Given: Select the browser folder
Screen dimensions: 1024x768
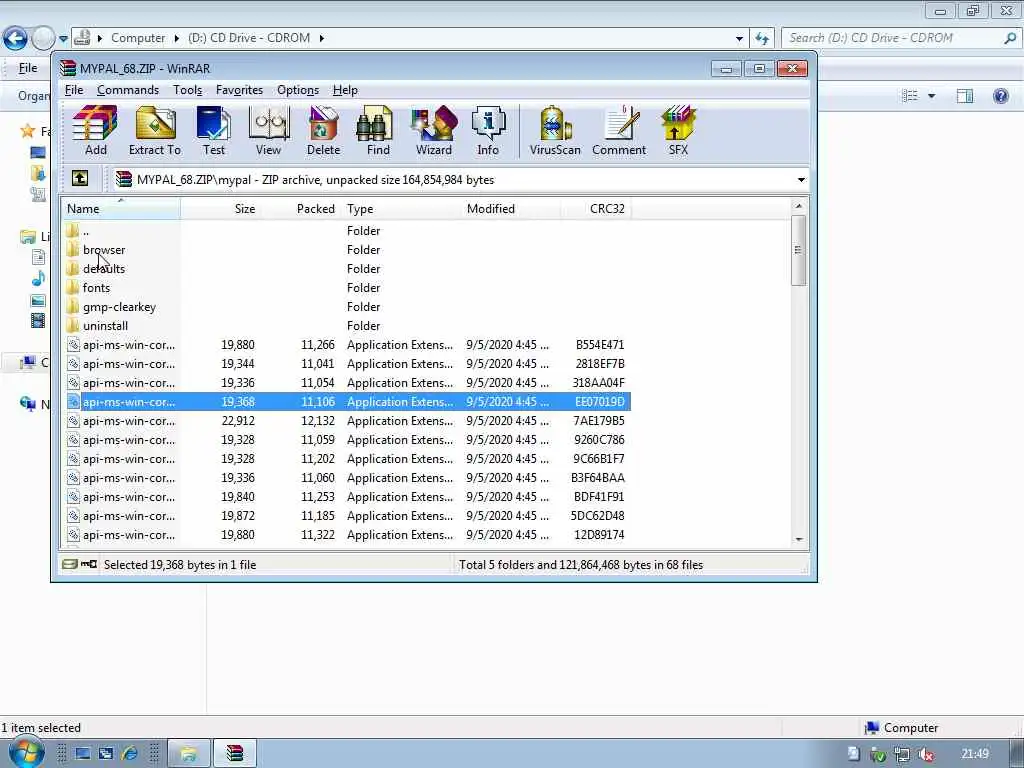Looking at the screenshot, I should point(104,249).
